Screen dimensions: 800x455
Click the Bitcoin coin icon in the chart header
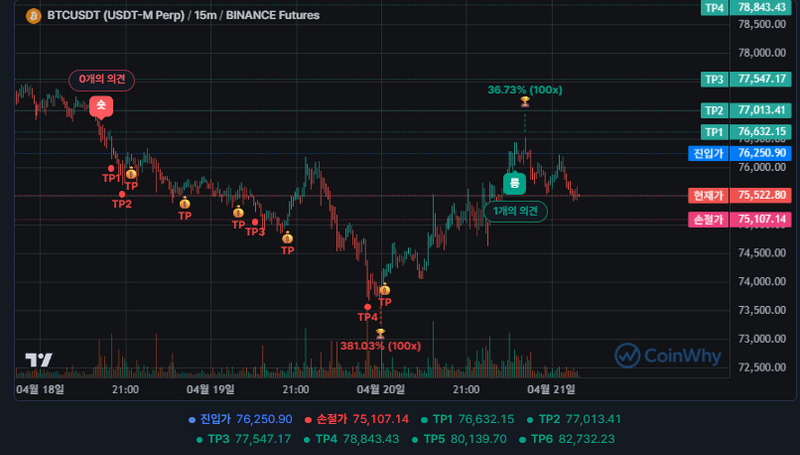click(x=33, y=17)
